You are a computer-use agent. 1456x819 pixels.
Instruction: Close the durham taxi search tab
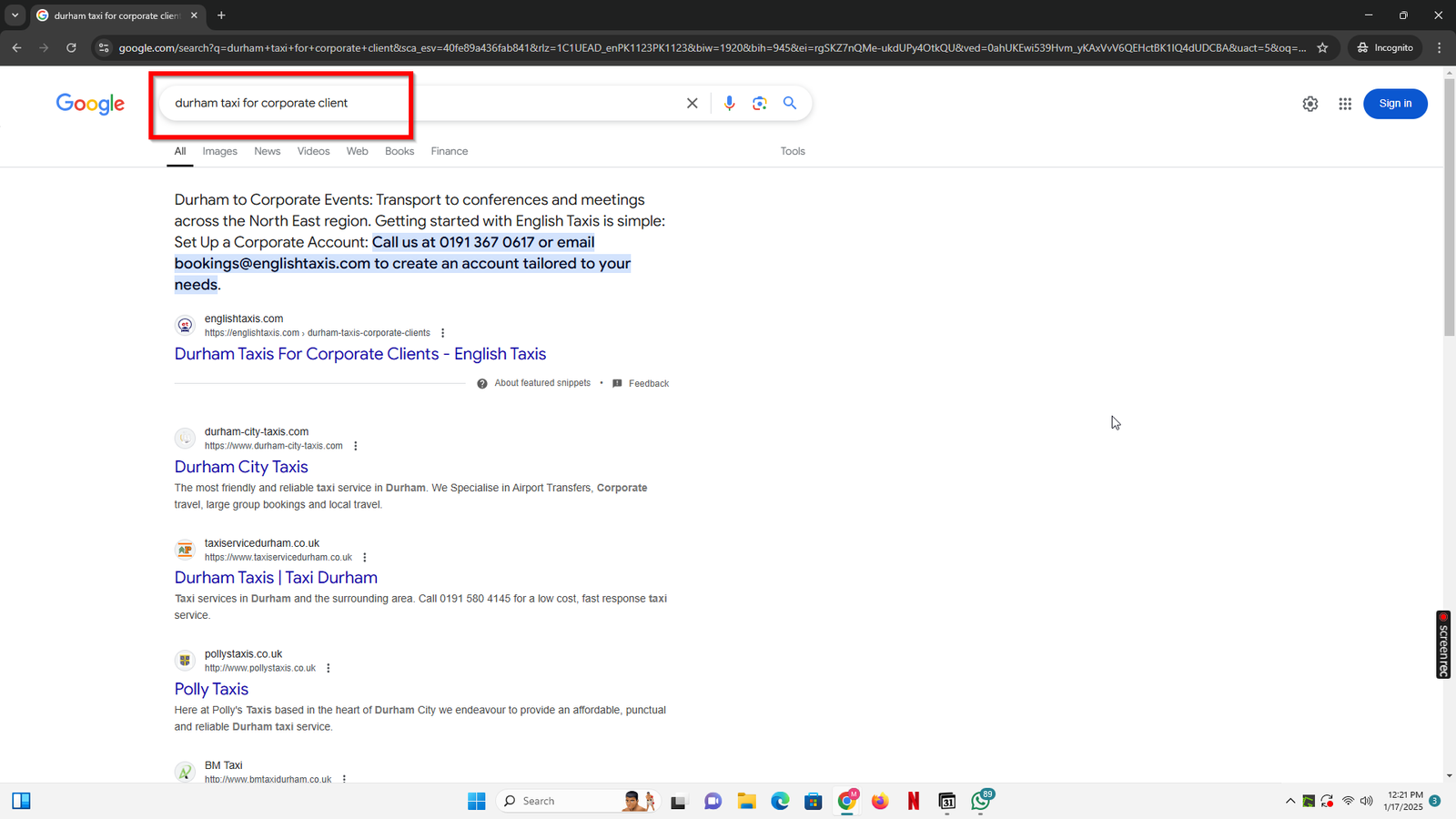194,15
